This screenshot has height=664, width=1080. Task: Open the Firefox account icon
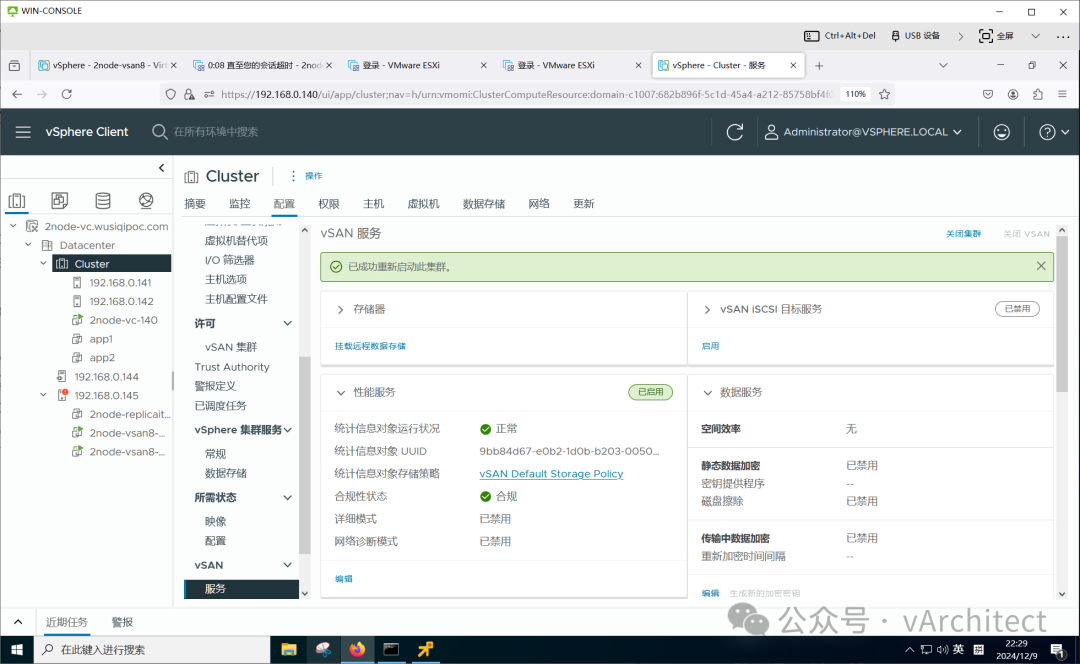(1012, 94)
